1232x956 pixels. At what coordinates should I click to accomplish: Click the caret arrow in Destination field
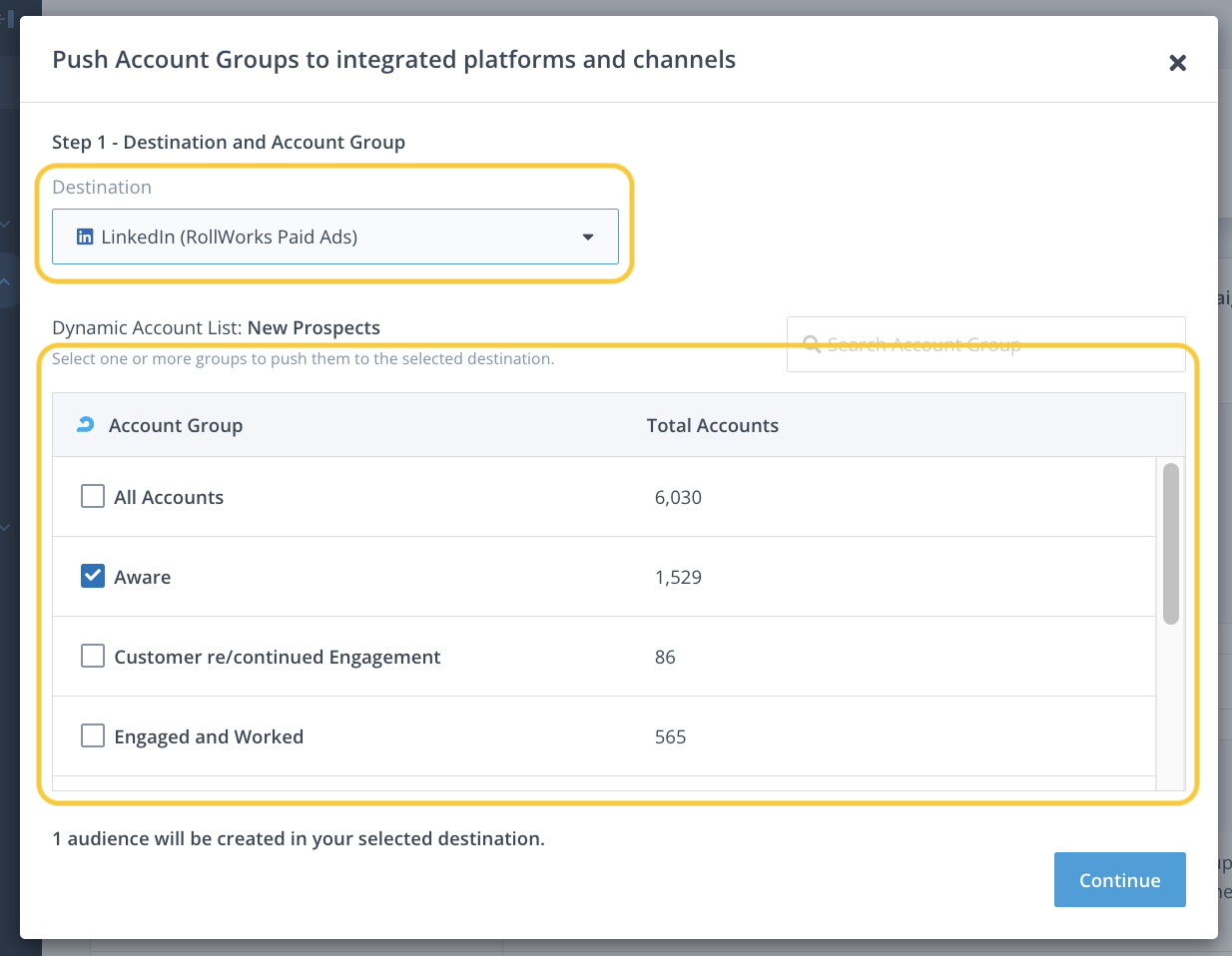(x=588, y=238)
